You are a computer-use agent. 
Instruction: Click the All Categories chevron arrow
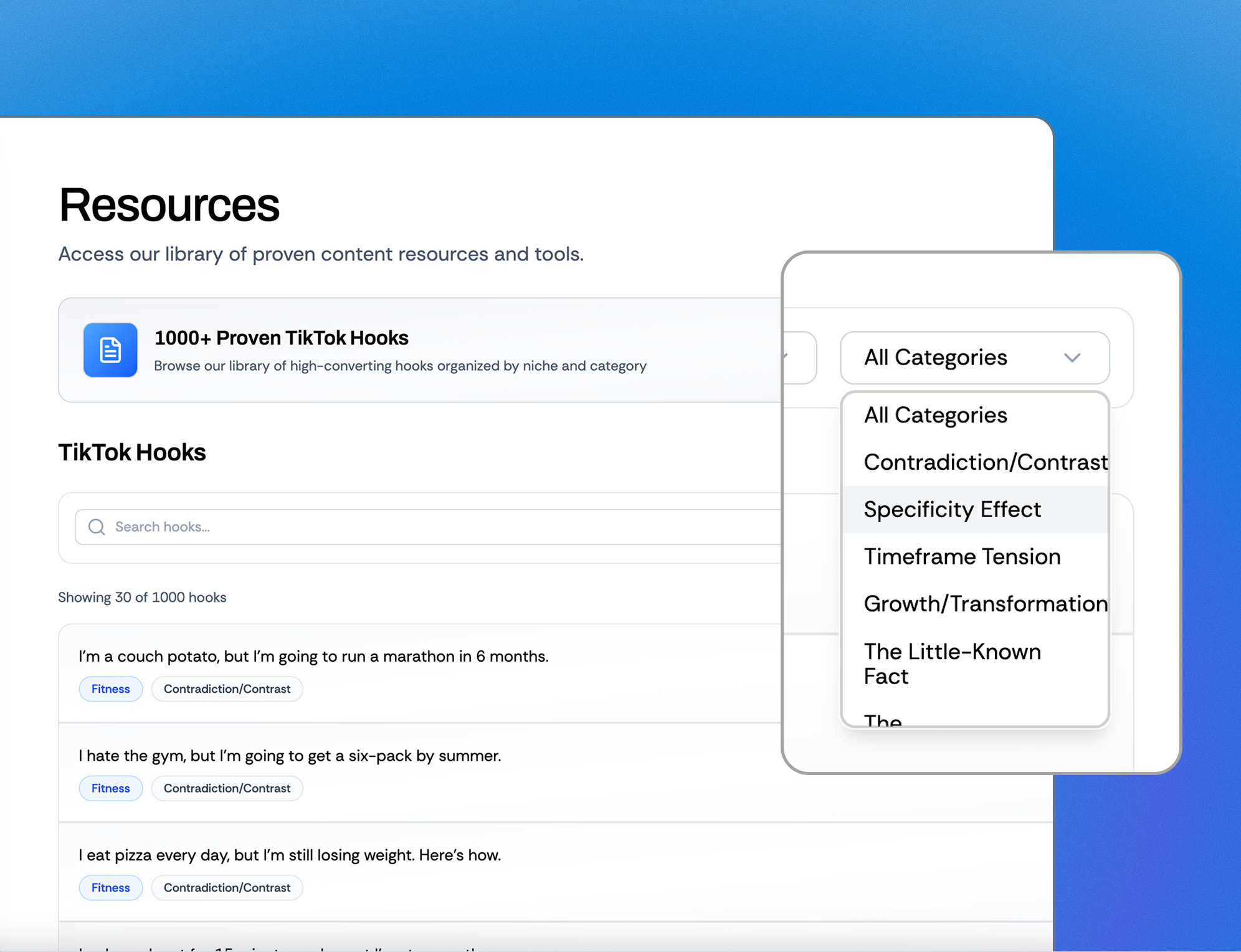[1072, 358]
